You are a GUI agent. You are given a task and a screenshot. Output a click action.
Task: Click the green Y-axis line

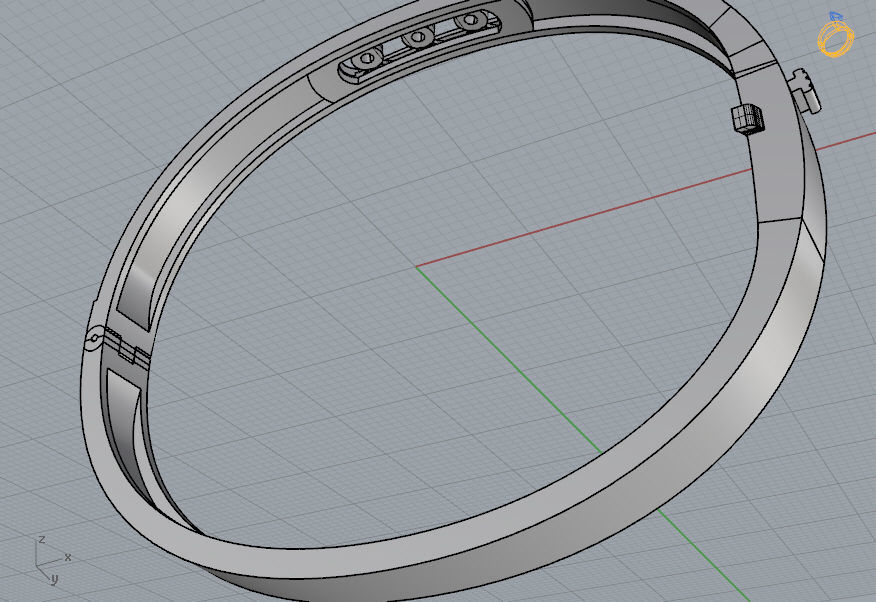(509, 362)
